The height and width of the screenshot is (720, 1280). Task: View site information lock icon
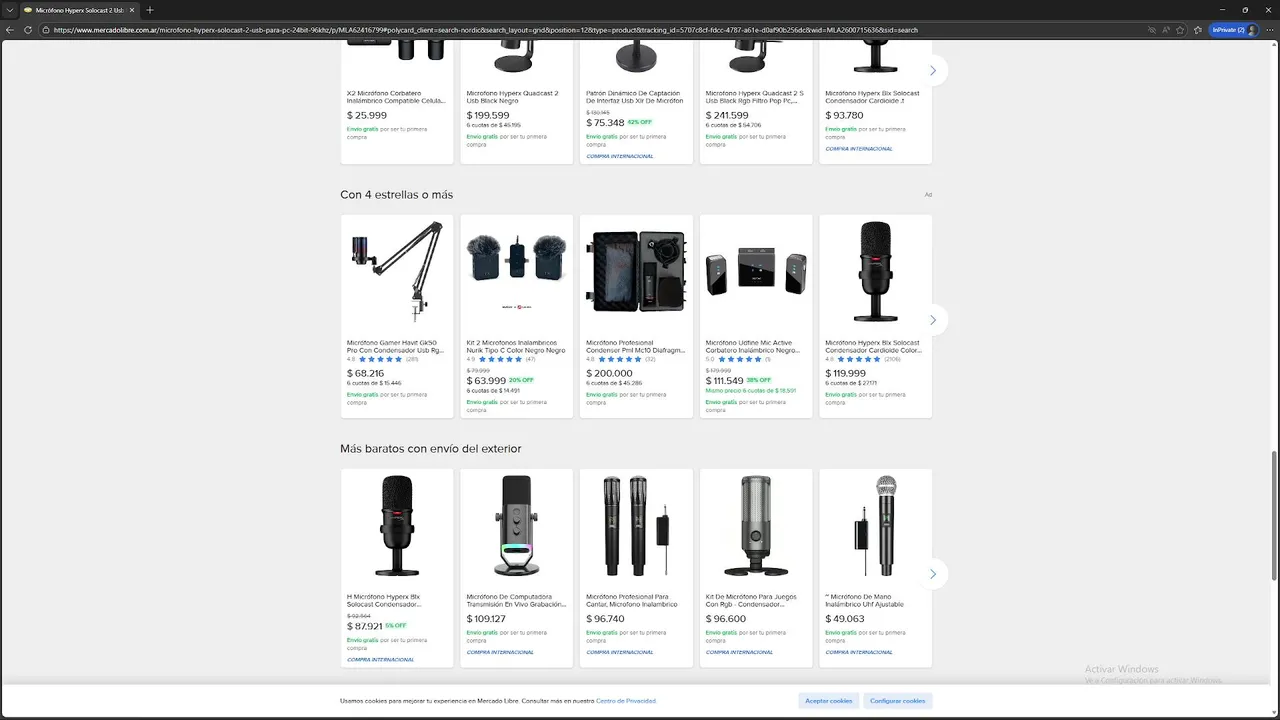(46, 30)
